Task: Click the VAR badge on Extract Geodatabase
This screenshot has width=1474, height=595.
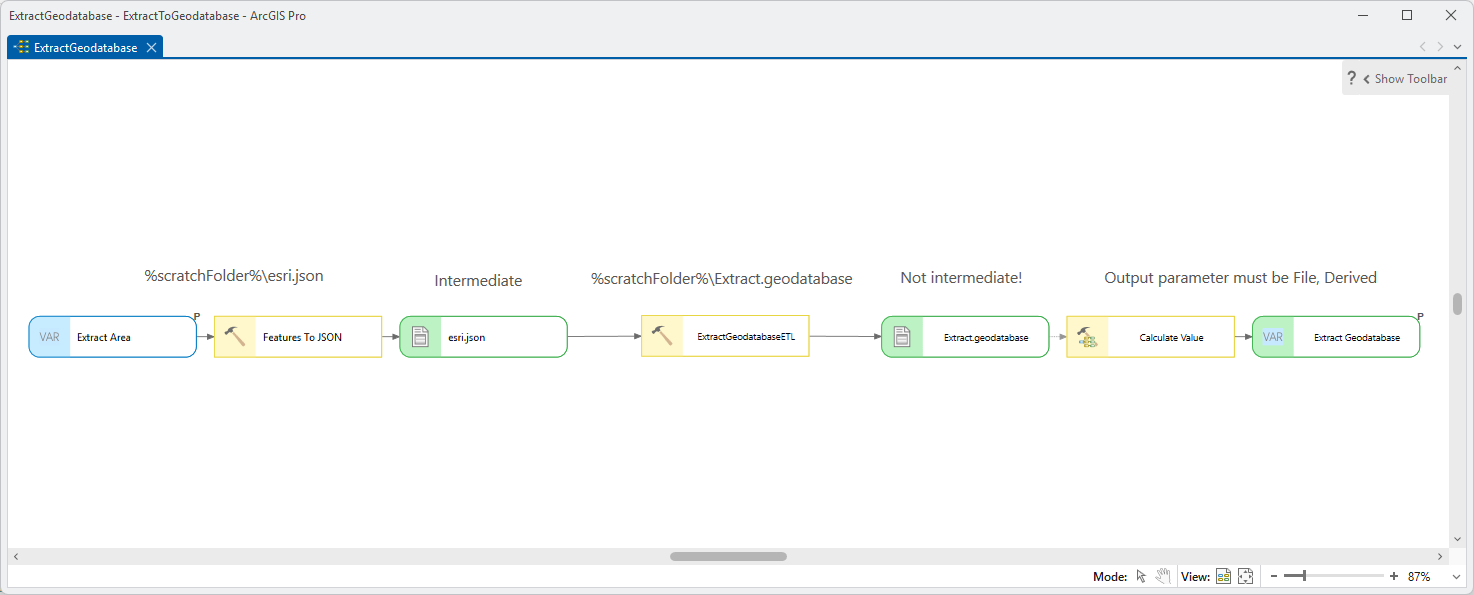Action: pyautogui.click(x=1273, y=337)
